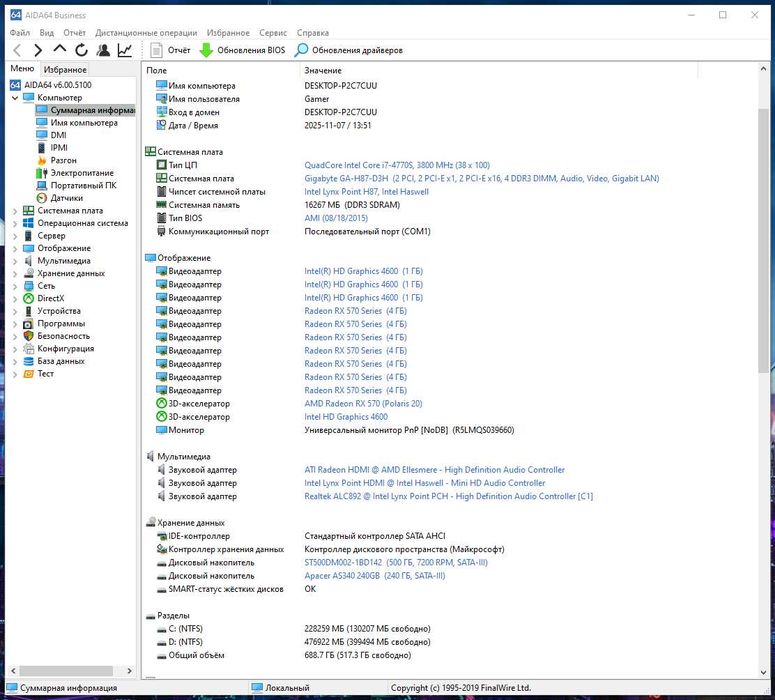775x700 pixels.
Task: Click the green BIOS update arrow icon
Action: pos(206,50)
